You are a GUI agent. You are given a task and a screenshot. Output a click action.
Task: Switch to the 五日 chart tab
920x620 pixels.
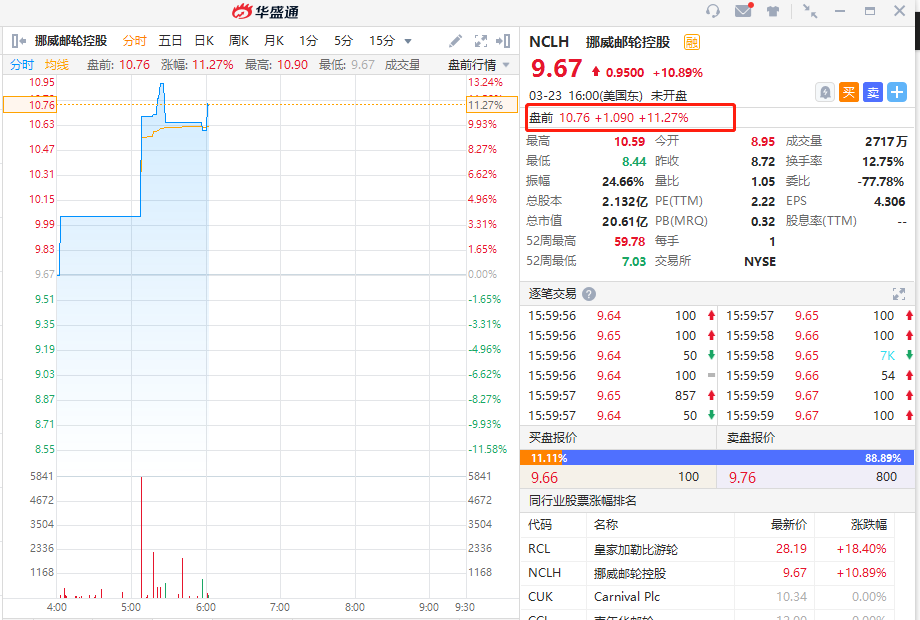click(170, 40)
